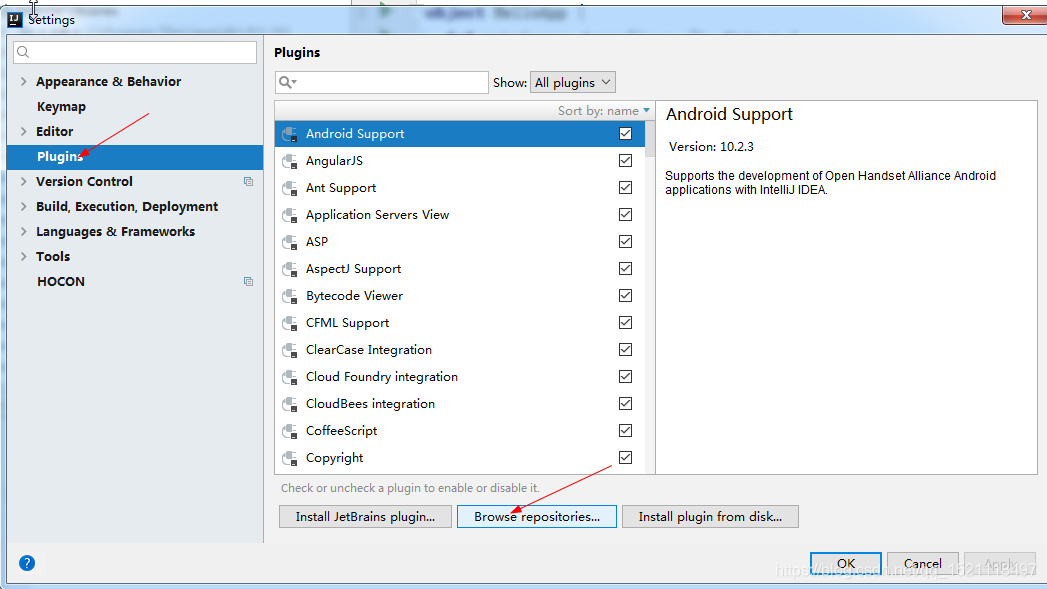
Task: Toggle the CoffeeScript checkbox
Action: tap(625, 431)
